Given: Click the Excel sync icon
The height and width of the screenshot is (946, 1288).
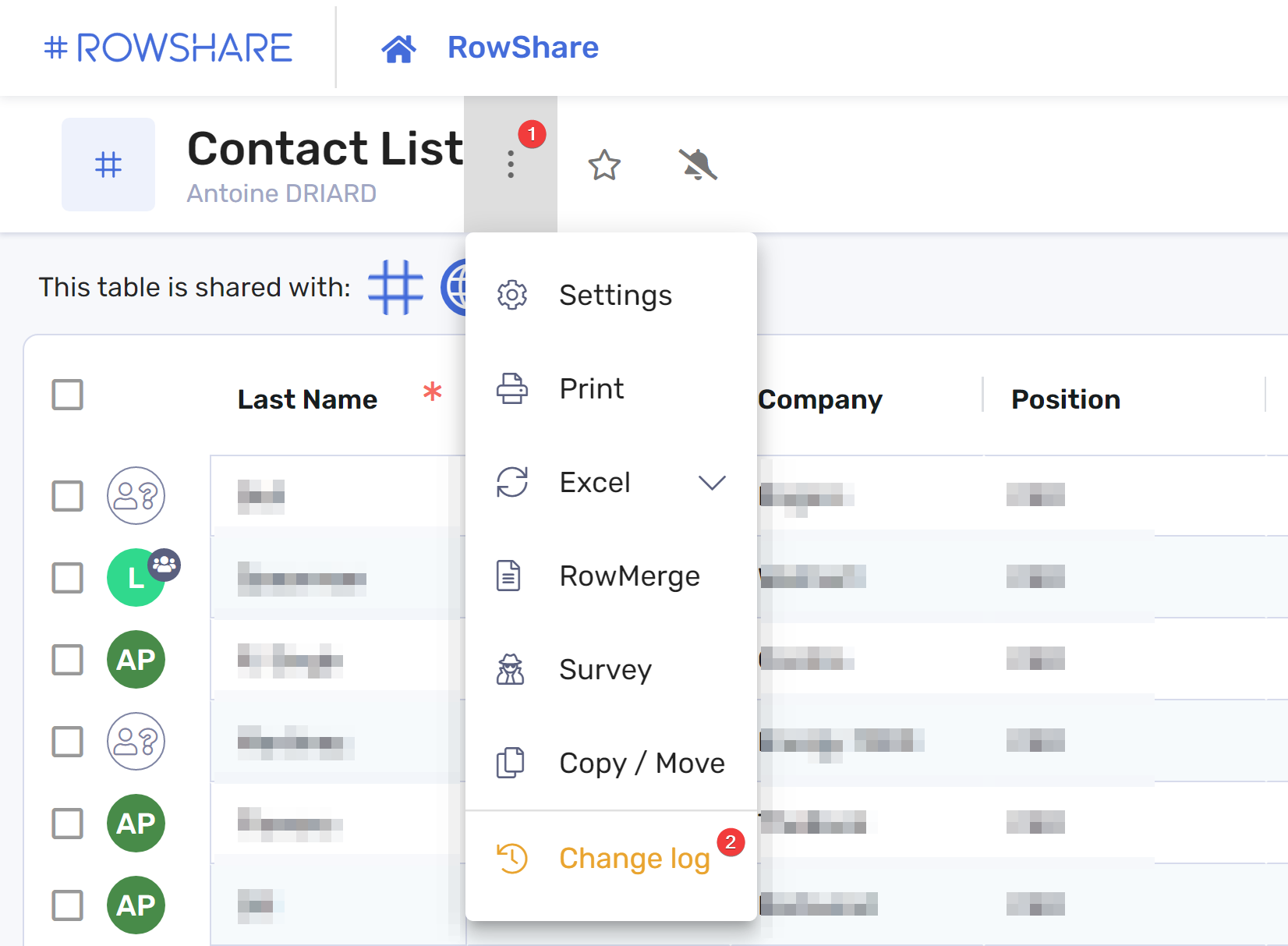Looking at the screenshot, I should click(512, 482).
